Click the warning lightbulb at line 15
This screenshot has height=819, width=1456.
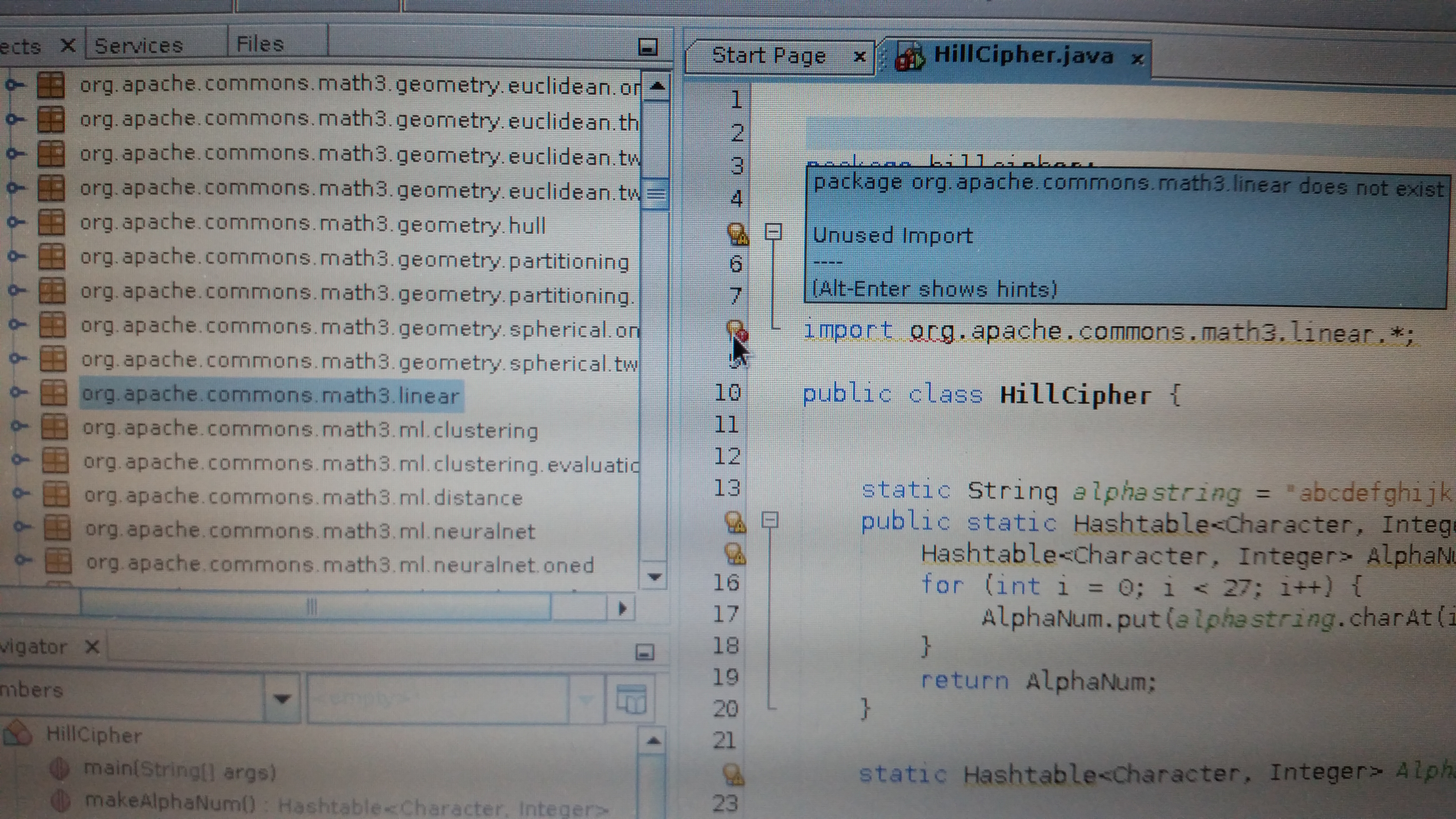point(735,554)
